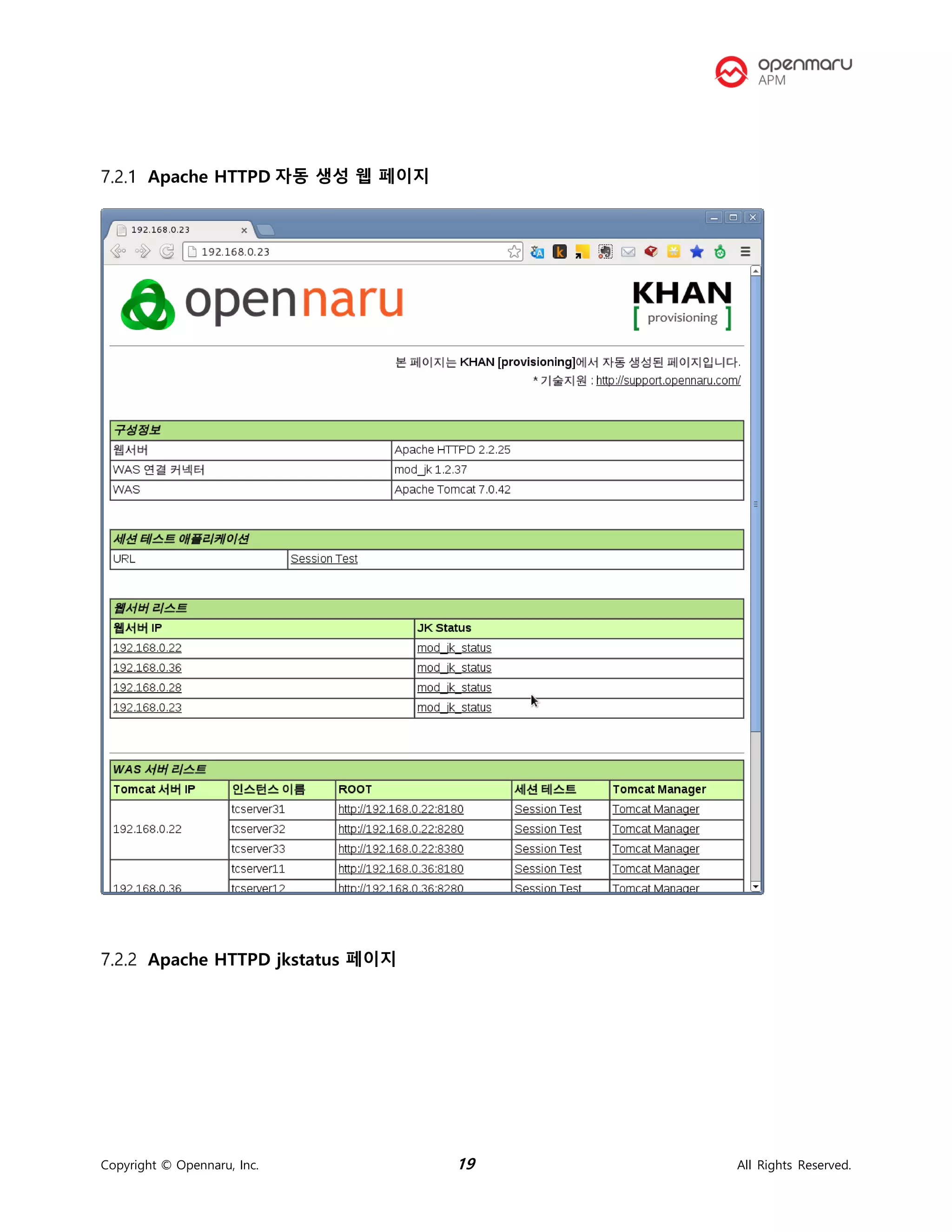Minimize the browser window

714,218
